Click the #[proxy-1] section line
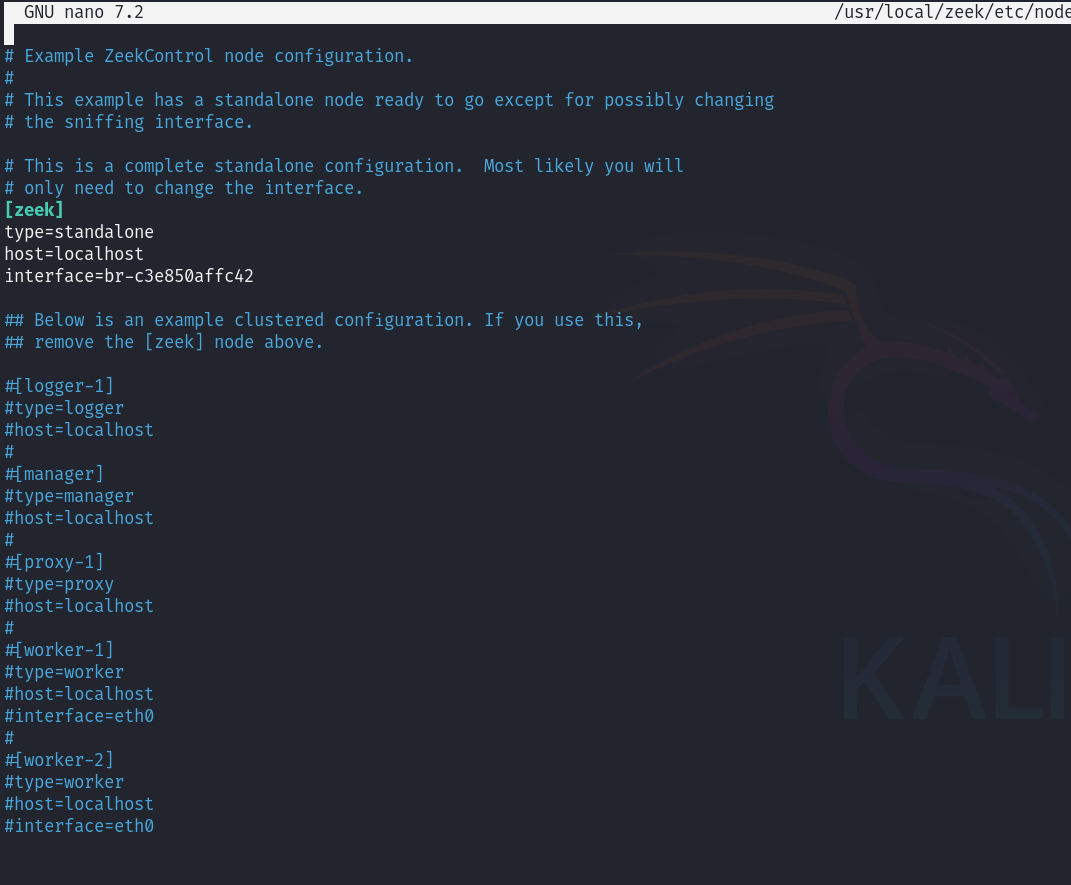This screenshot has height=885, width=1071. pos(54,562)
